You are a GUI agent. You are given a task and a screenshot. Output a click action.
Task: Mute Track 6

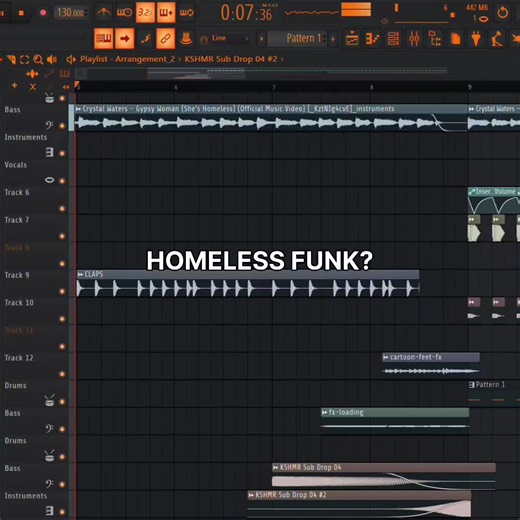pyautogui.click(x=62, y=209)
